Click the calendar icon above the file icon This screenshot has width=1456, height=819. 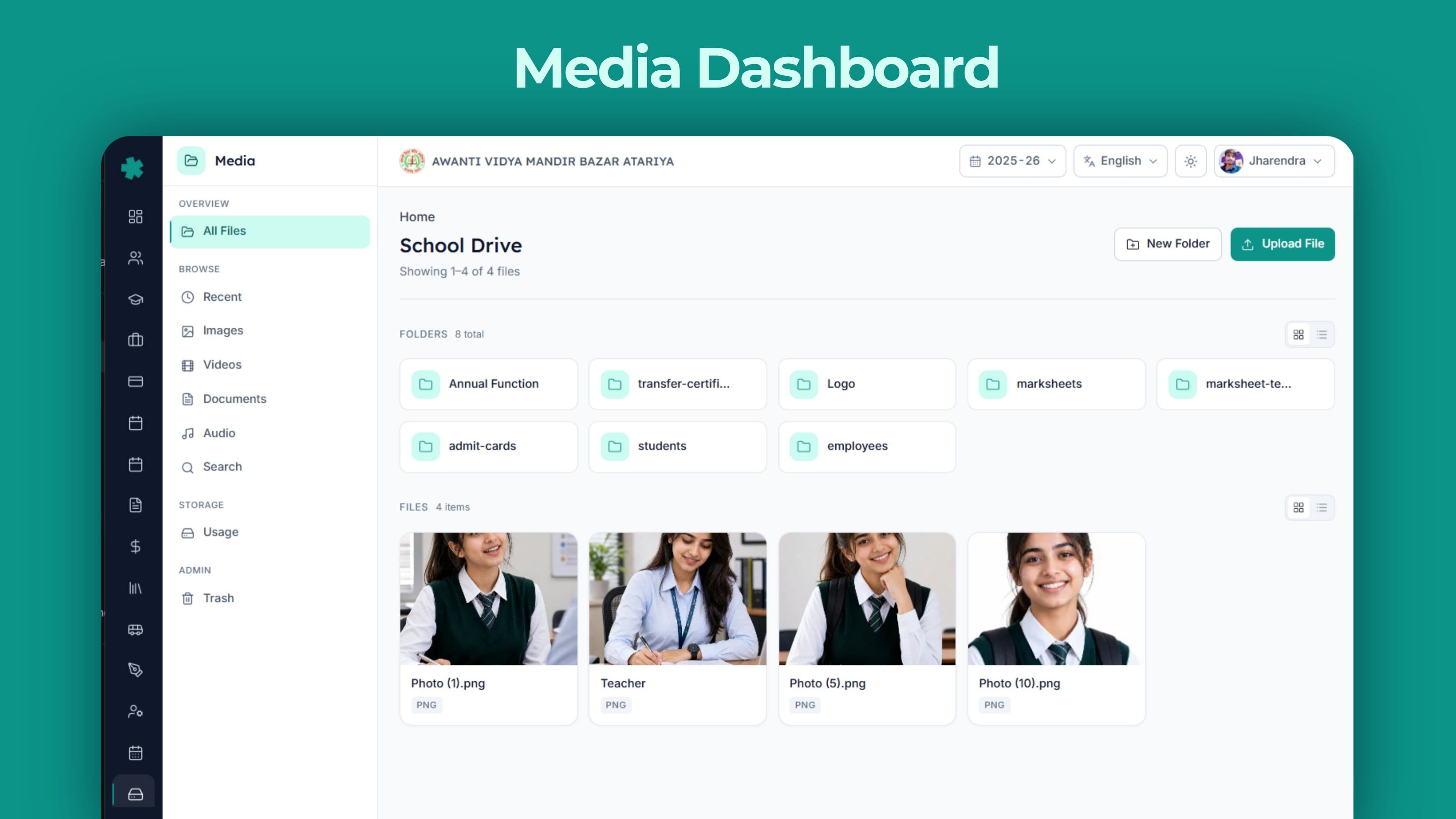pos(136,464)
